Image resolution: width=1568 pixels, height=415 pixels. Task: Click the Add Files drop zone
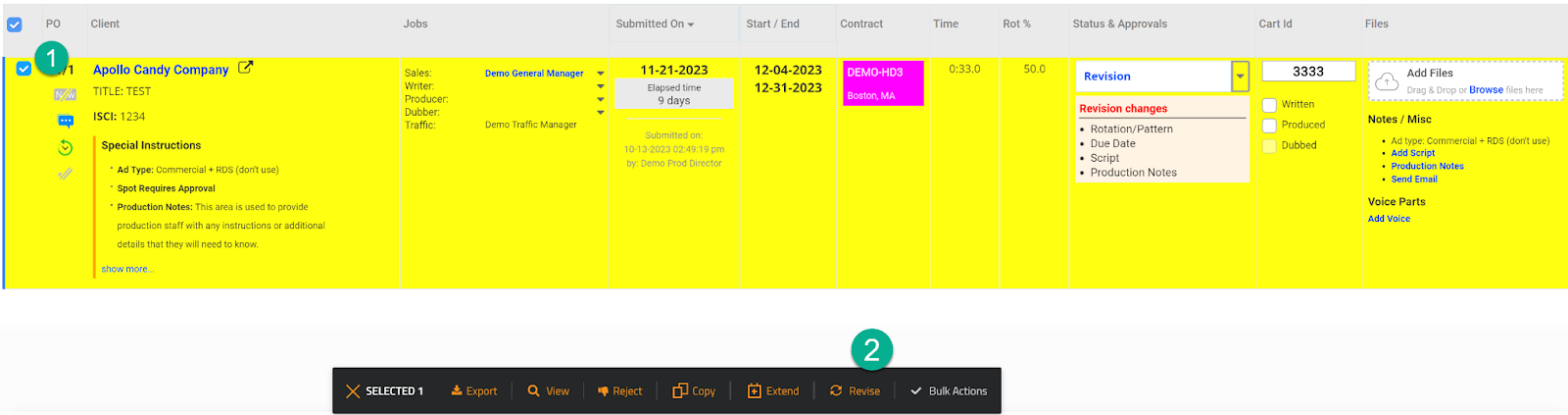(x=1465, y=81)
